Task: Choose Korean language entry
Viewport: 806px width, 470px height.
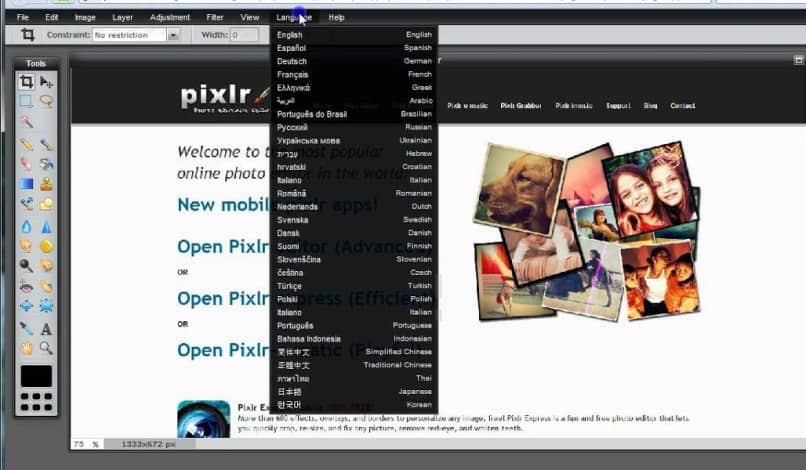Action: coord(354,405)
